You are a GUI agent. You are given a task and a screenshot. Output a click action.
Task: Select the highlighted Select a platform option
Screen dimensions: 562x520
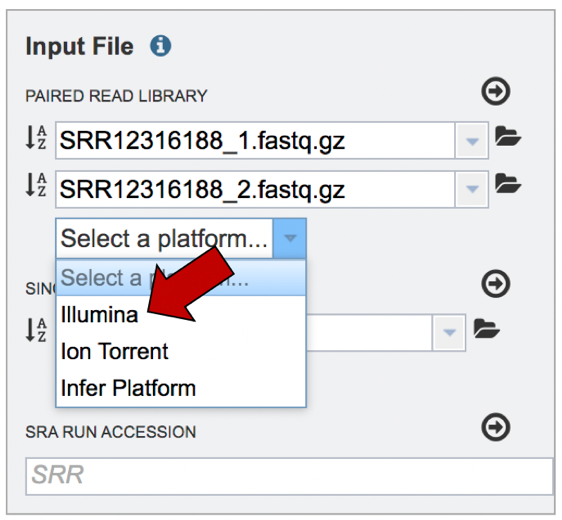pos(181,278)
